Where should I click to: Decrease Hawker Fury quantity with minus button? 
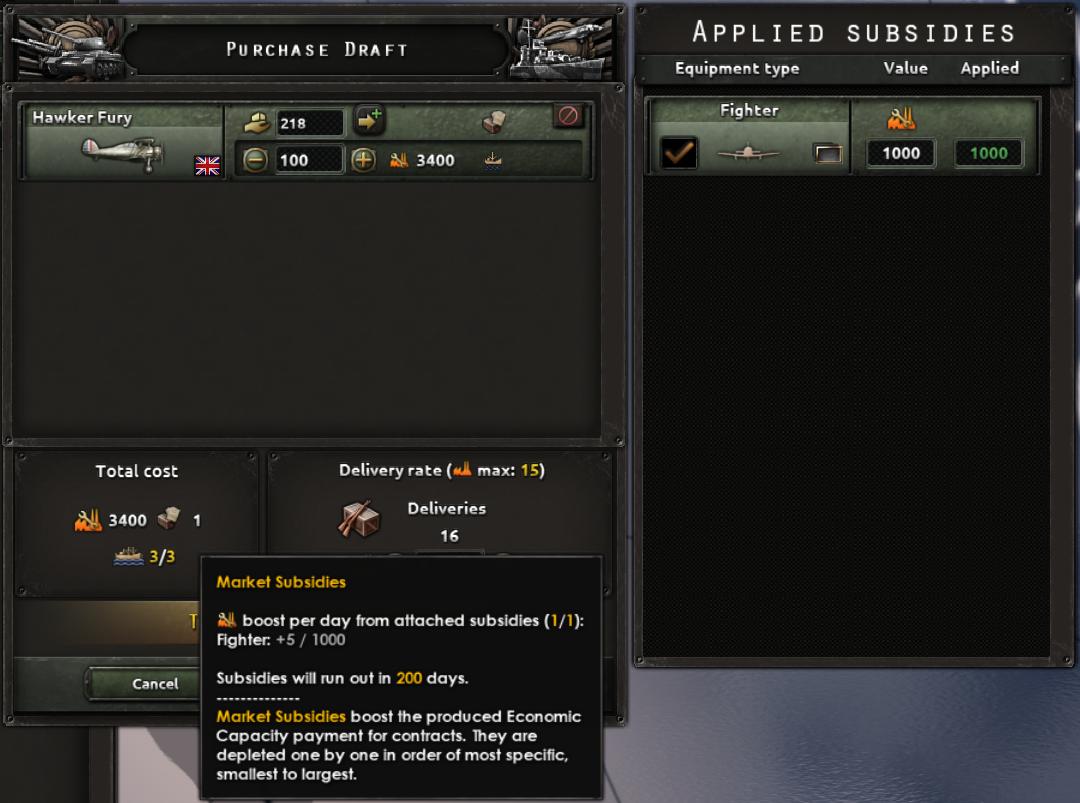point(255,160)
